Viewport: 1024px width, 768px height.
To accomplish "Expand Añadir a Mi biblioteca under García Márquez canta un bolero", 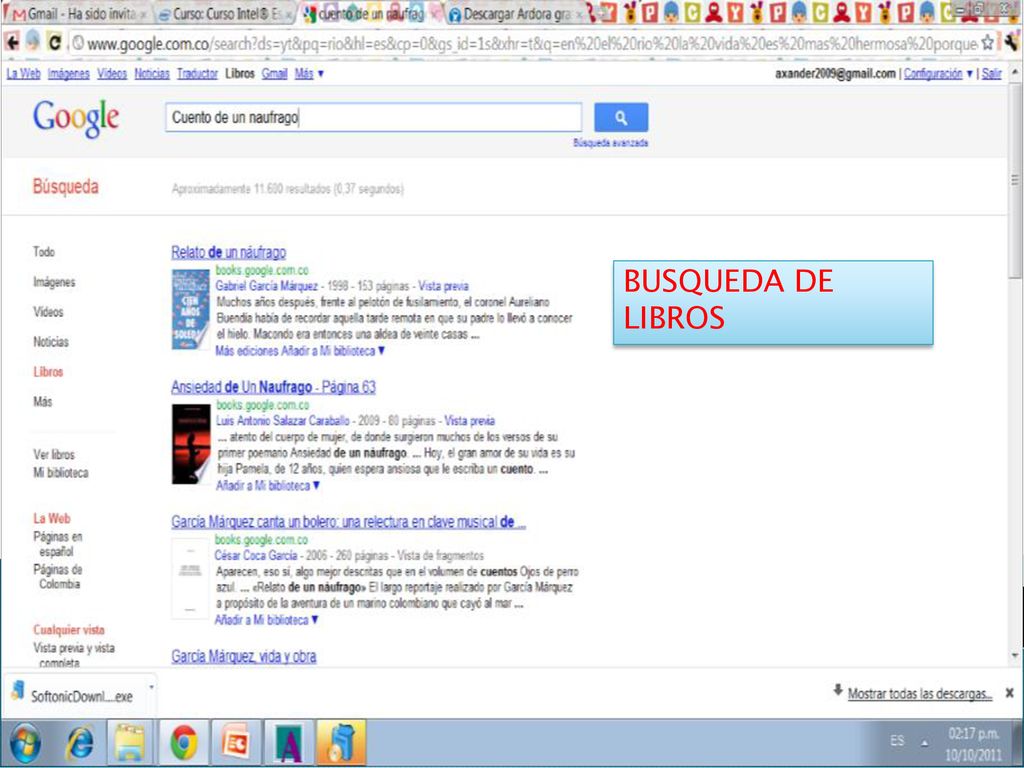I will (x=266, y=620).
